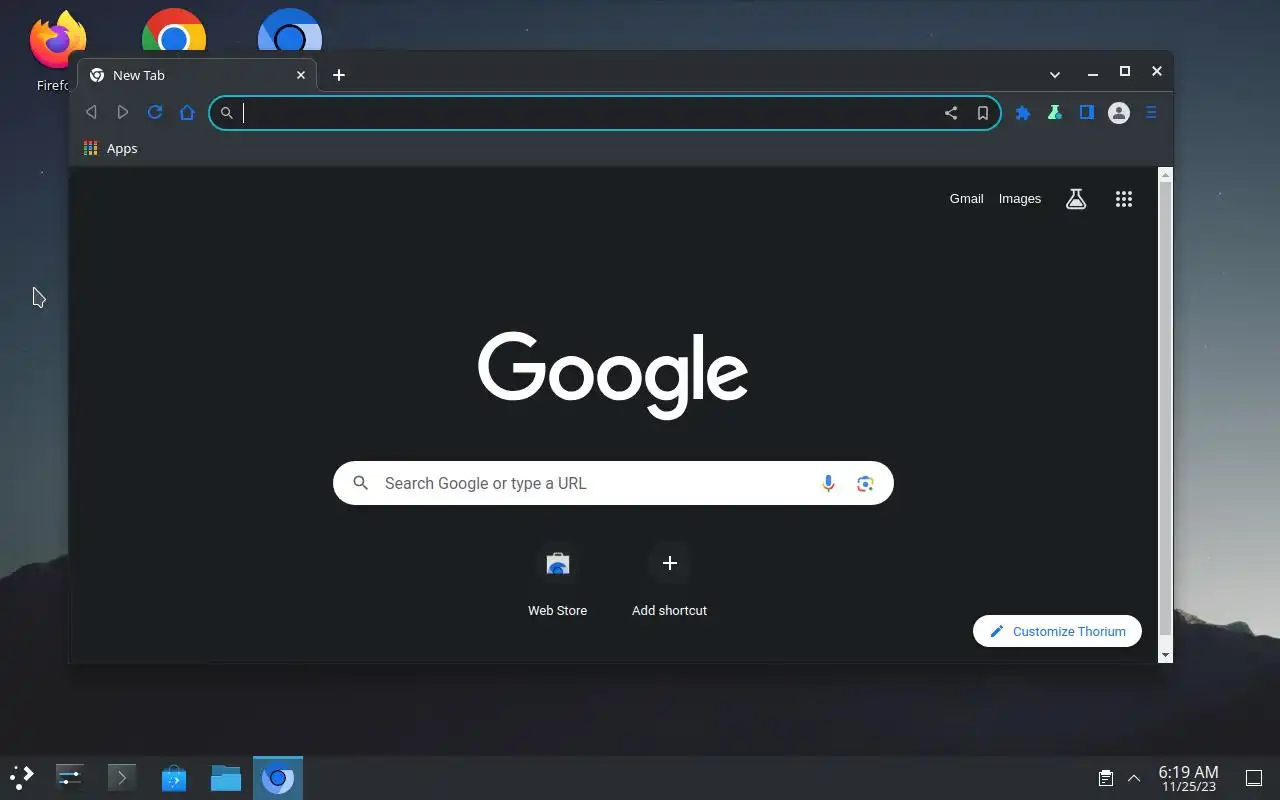
Task: Open the profile avatar menu
Action: [x=1119, y=113]
